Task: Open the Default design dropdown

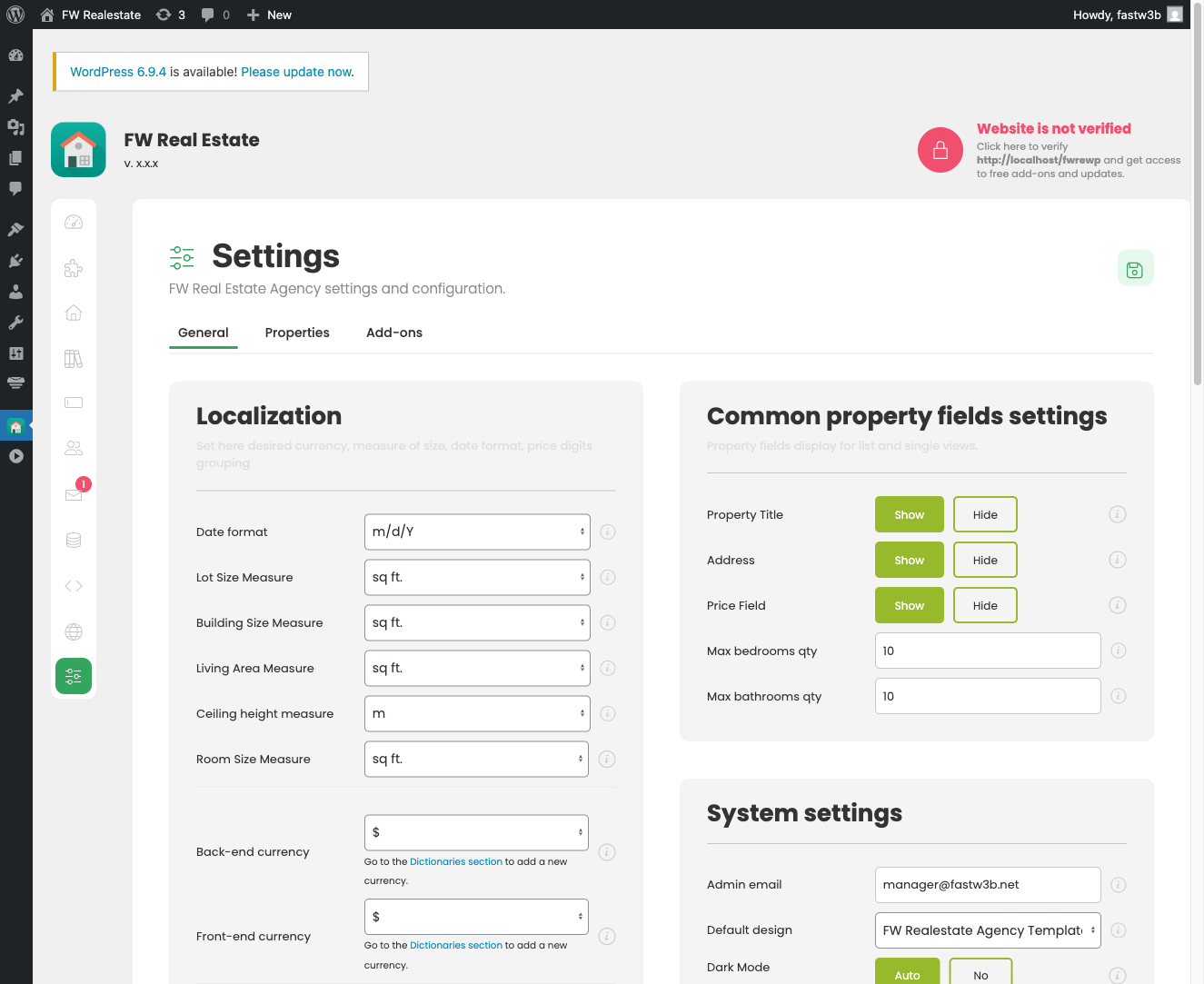Action: coord(987,929)
